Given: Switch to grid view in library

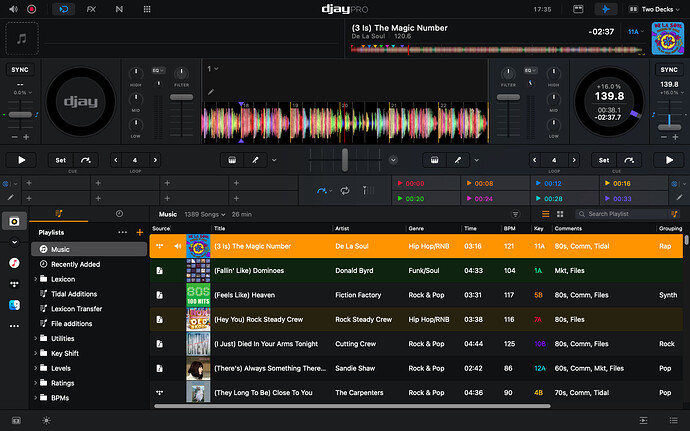Looking at the screenshot, I should [x=560, y=214].
